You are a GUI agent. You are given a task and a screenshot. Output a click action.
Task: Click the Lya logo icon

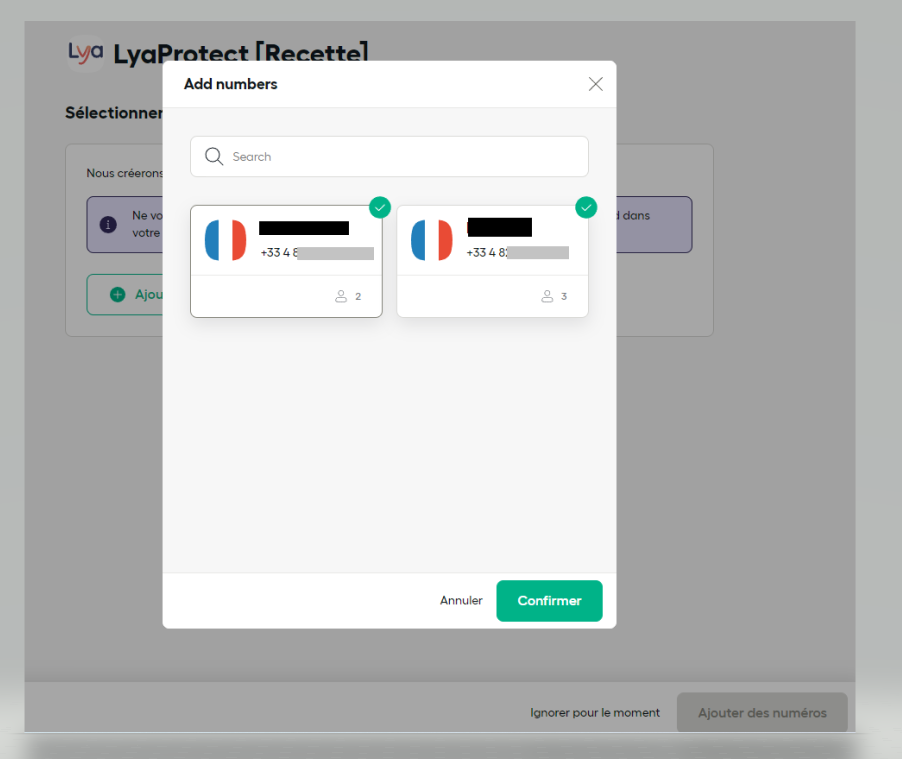pyautogui.click(x=85, y=51)
